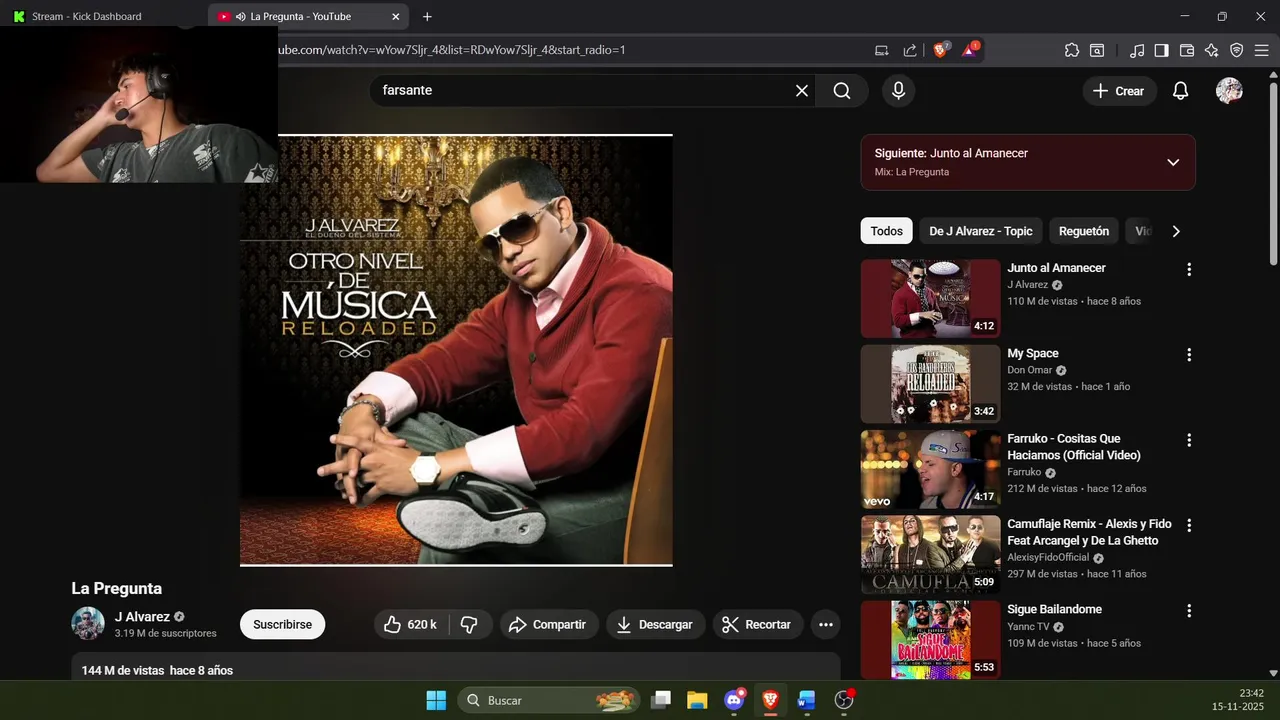Image resolution: width=1280 pixels, height=720 pixels.
Task: Open Farruko Cositas Que Haciamos thumbnail
Action: pos(930,469)
